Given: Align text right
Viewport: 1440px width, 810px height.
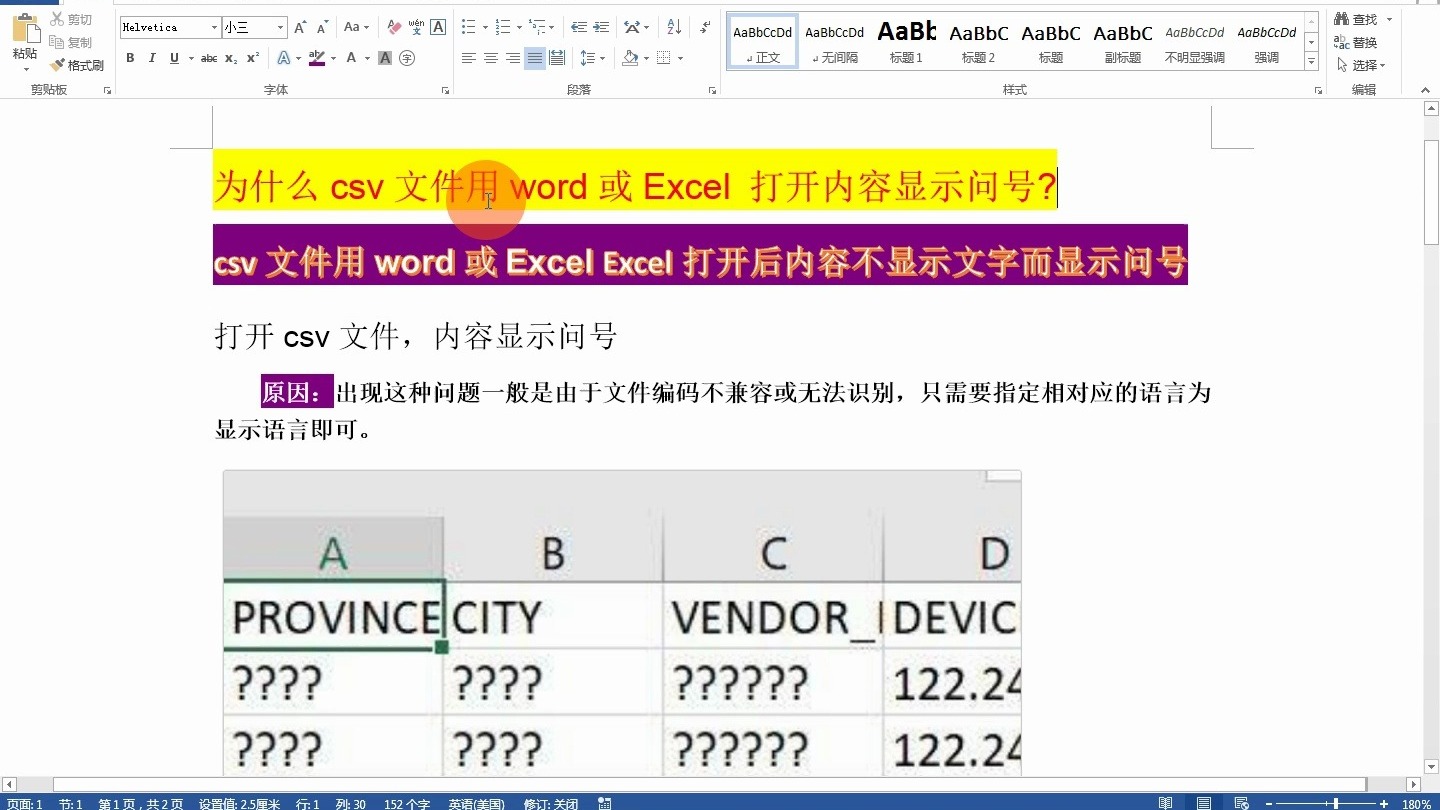Looking at the screenshot, I should coord(512,58).
